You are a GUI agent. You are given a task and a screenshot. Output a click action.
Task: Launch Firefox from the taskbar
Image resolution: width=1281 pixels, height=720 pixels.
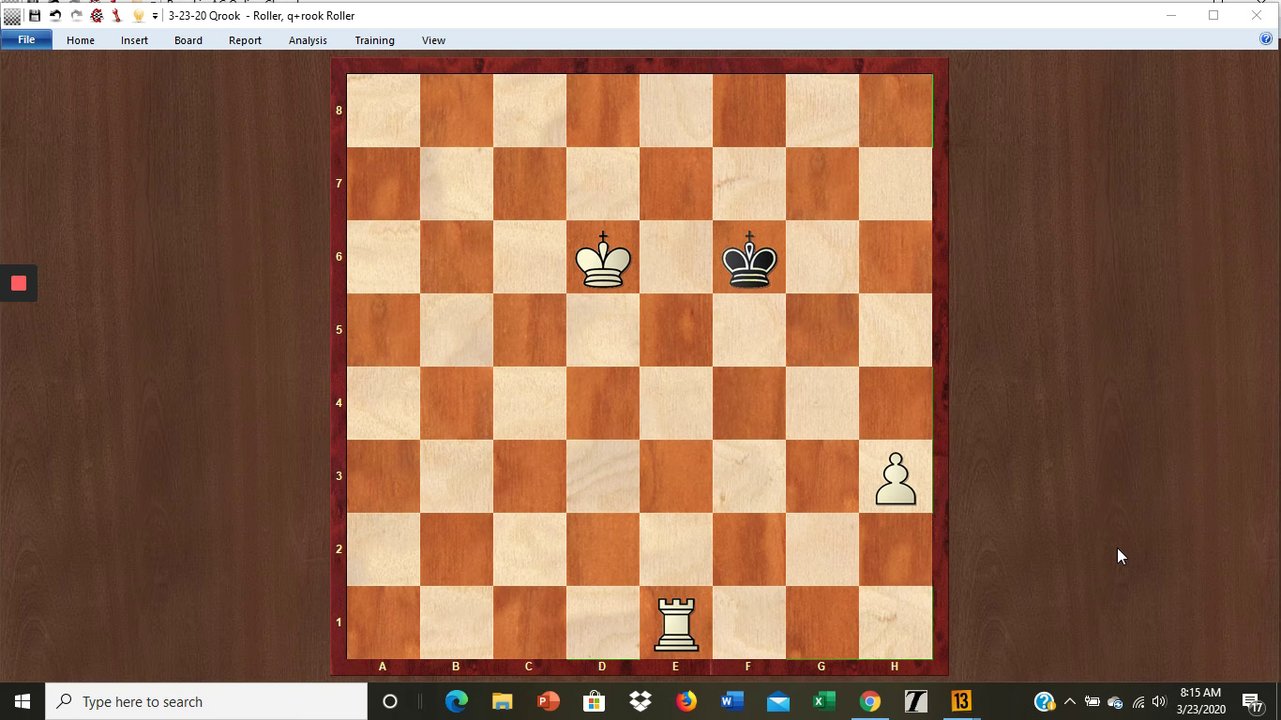tap(686, 702)
